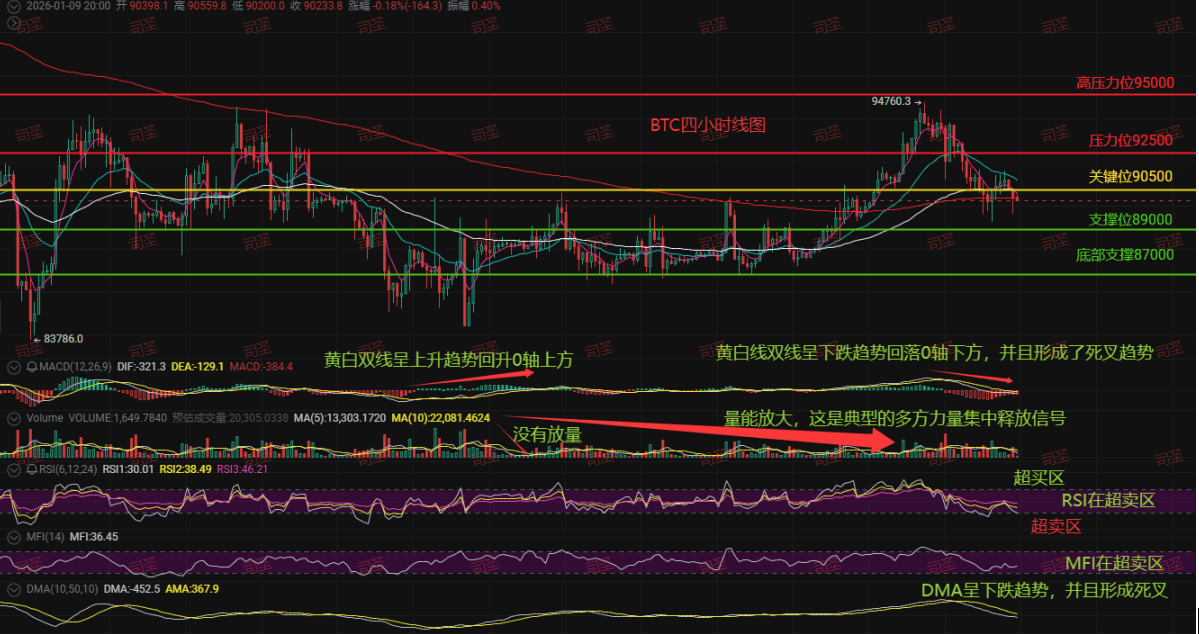Screen dimensions: 1199x634
Task: Select the 高压力位95000 line label
Action: tap(1124, 83)
